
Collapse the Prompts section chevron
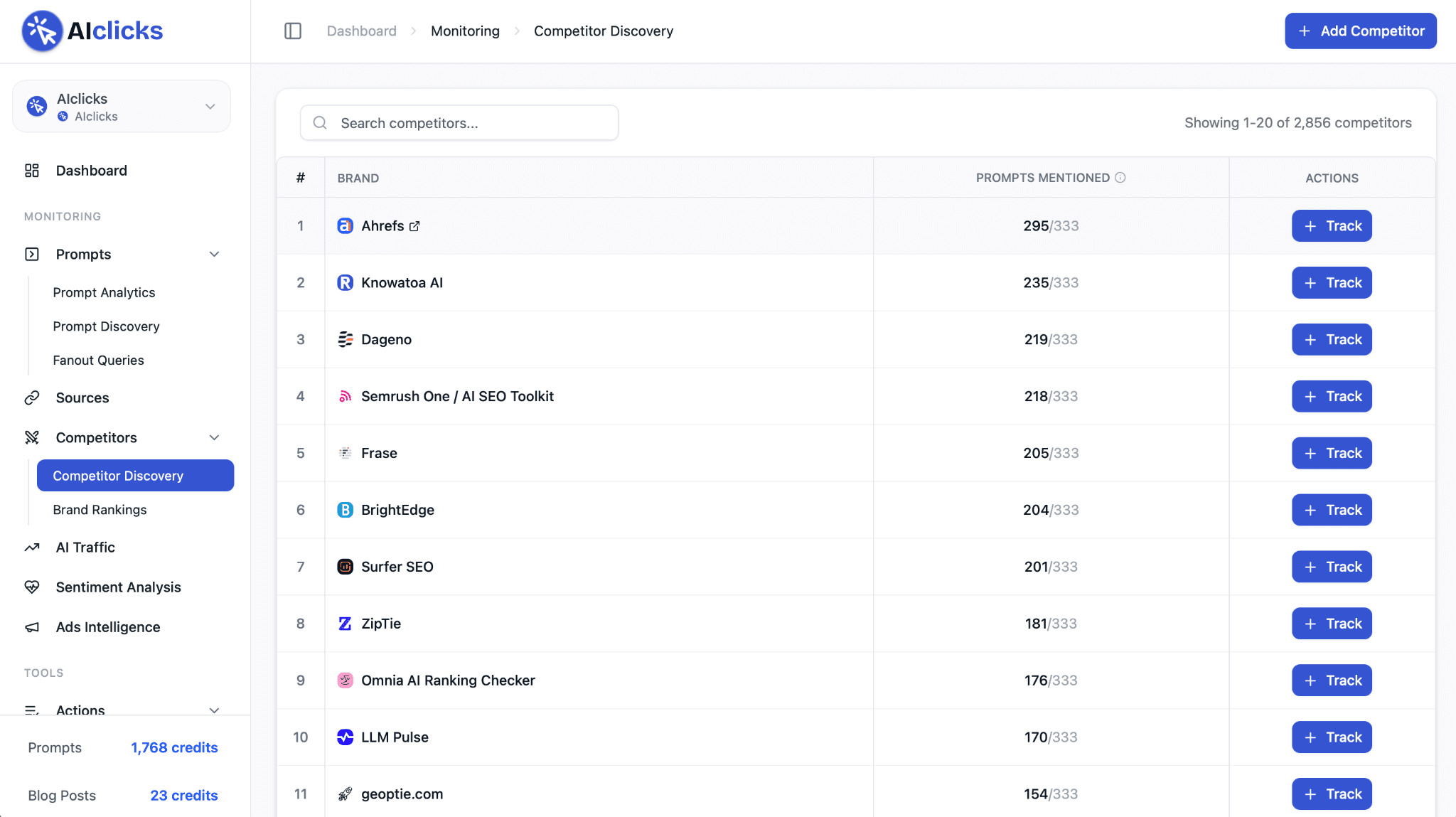[214, 254]
